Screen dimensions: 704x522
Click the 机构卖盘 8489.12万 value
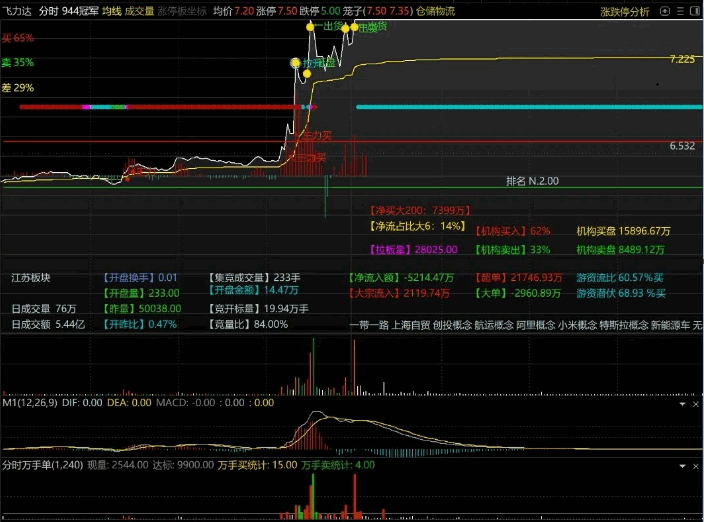[620, 249]
